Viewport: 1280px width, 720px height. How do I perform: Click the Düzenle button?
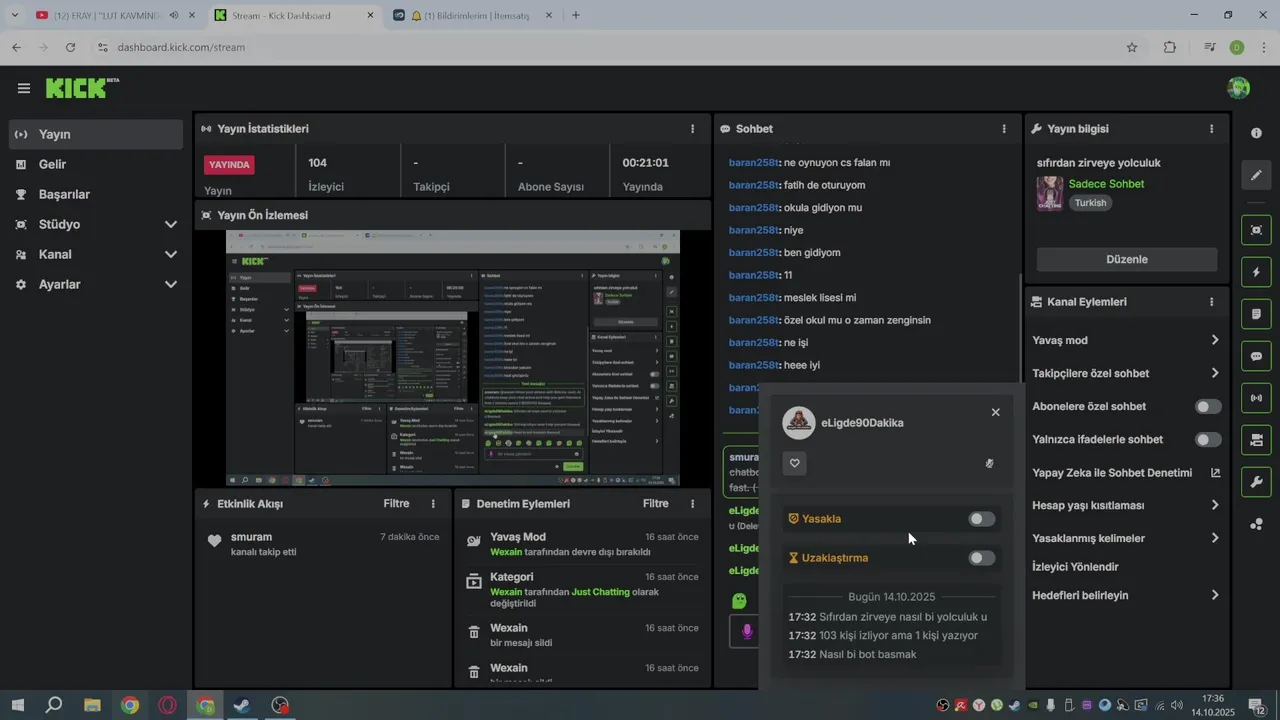tap(1127, 259)
